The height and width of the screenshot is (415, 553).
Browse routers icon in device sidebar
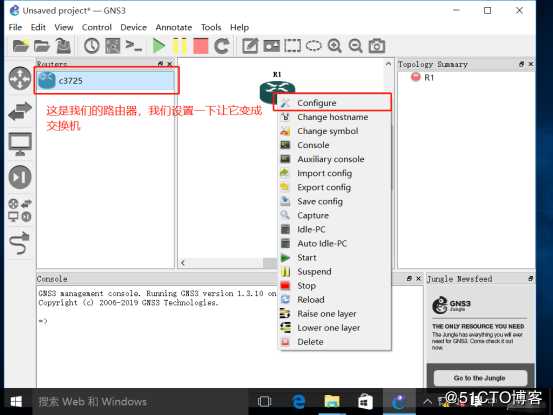(x=20, y=78)
